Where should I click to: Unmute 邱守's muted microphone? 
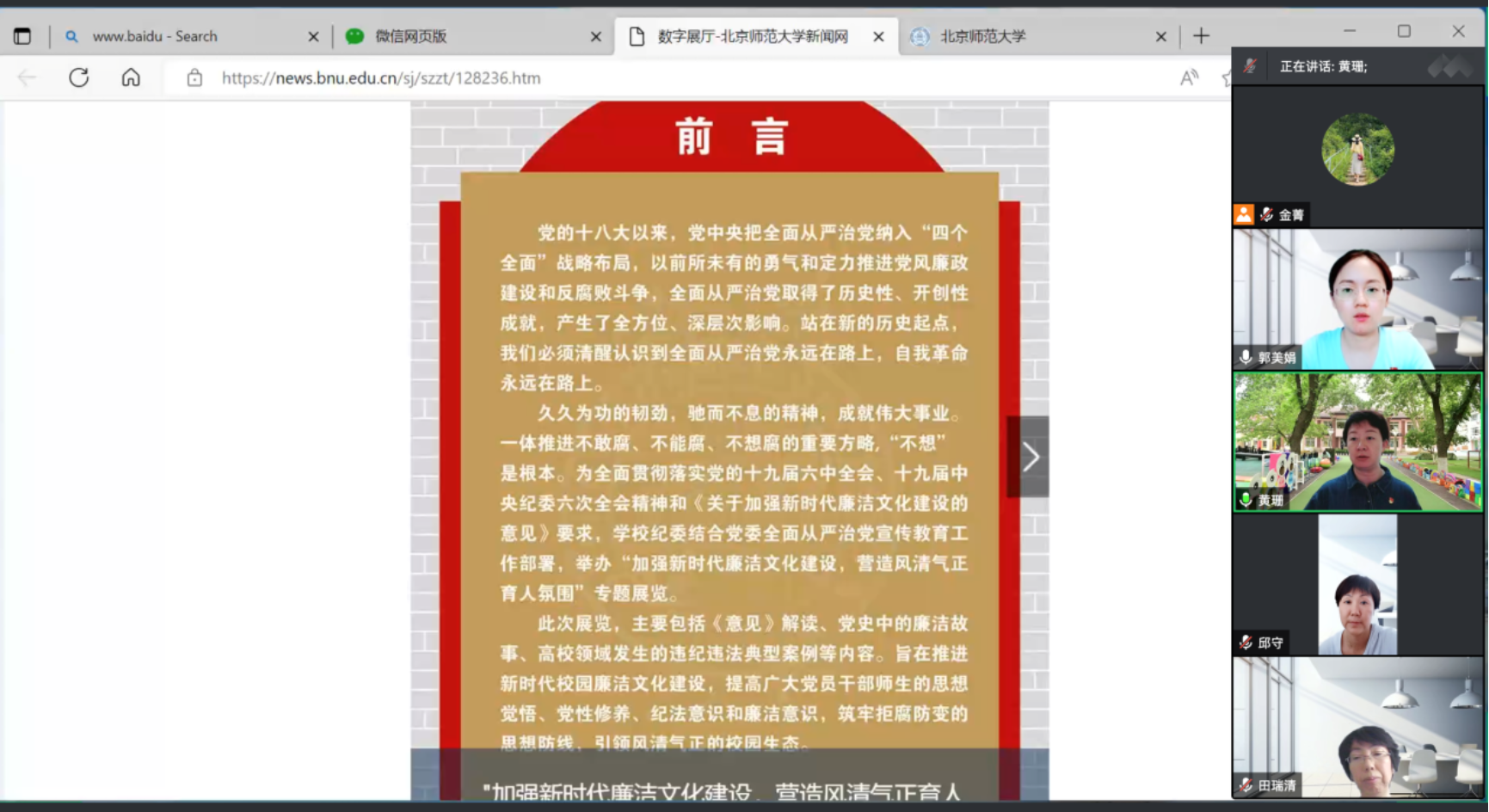click(x=1245, y=642)
